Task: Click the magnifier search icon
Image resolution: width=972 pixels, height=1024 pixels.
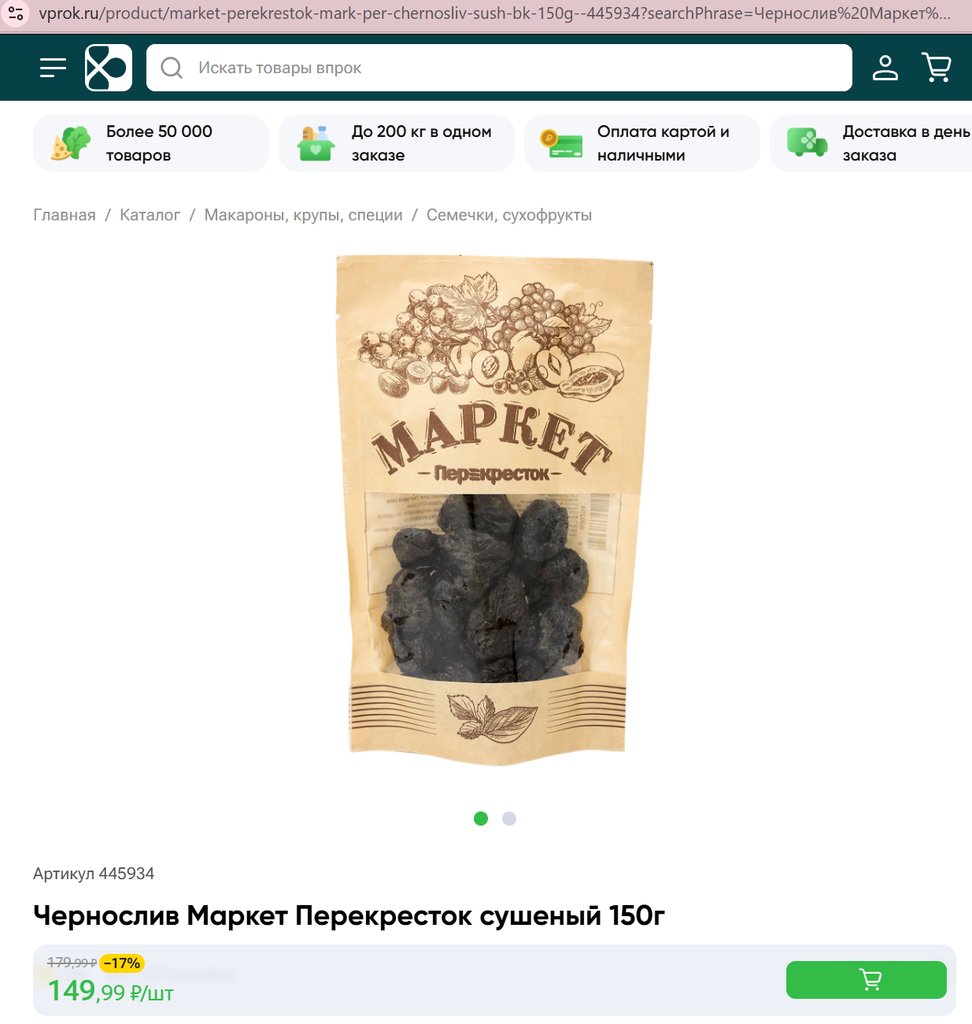Action: coord(171,67)
